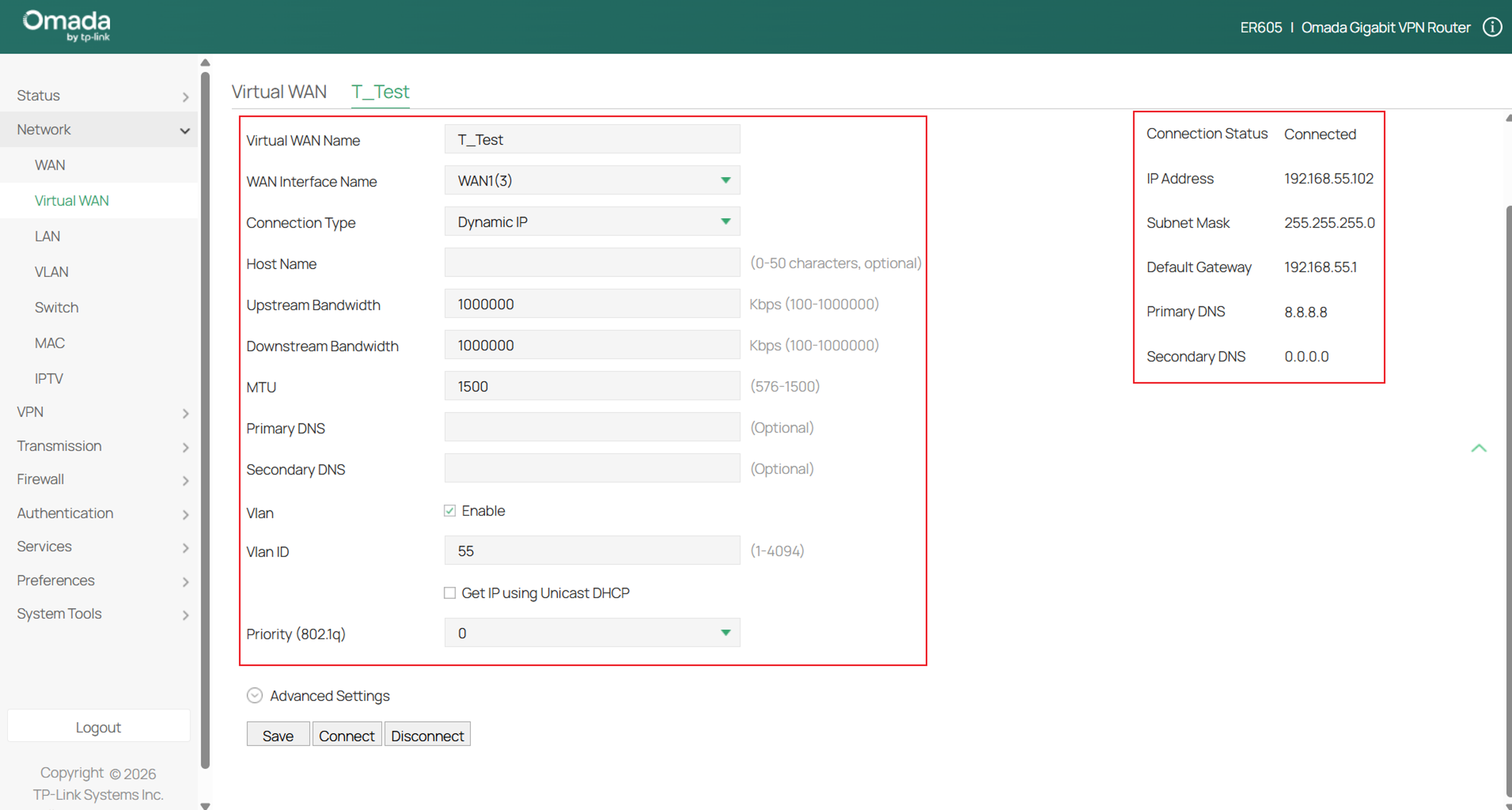Open LAN in the sidebar

99,236
